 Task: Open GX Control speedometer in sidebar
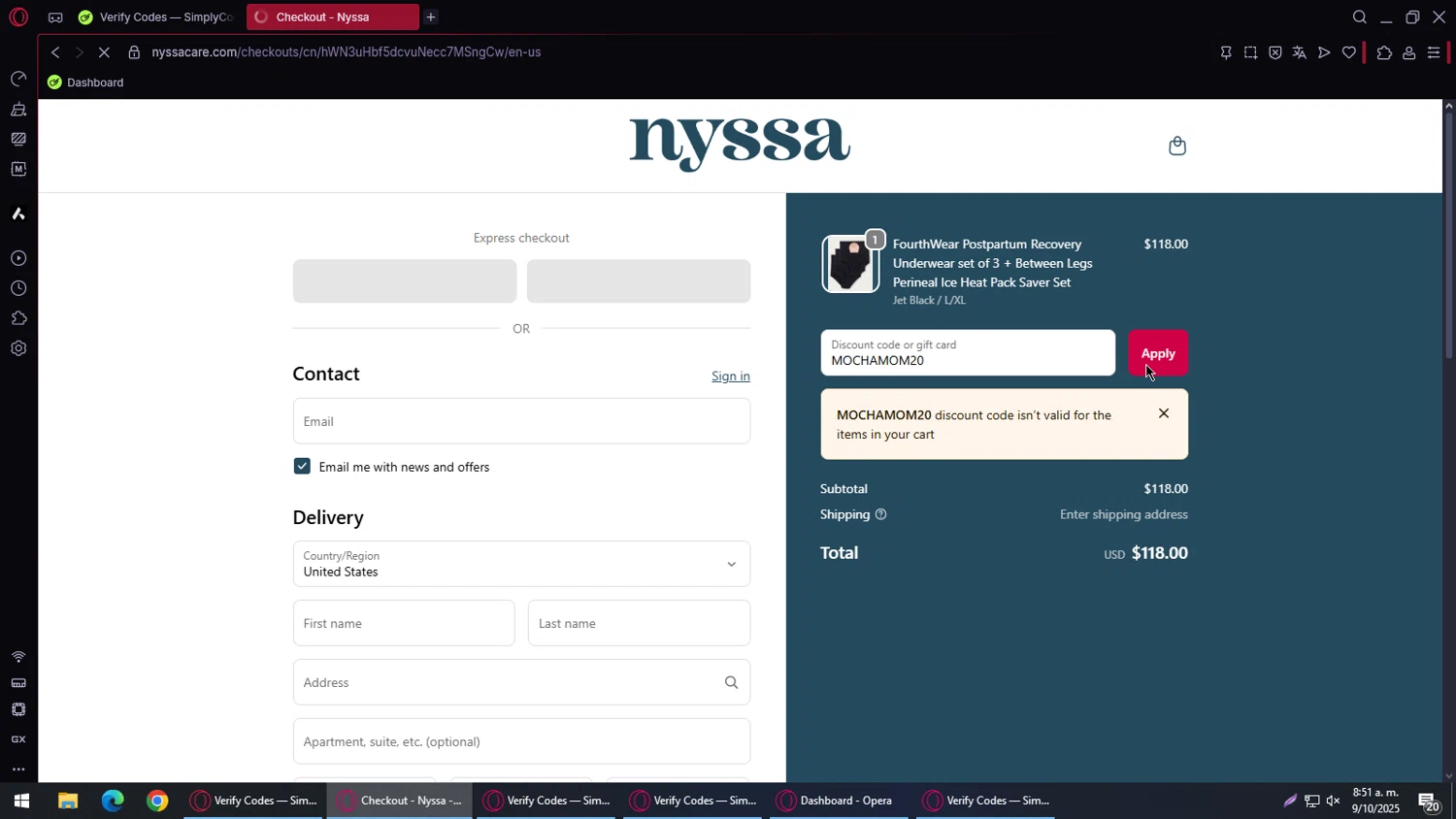[x=18, y=79]
